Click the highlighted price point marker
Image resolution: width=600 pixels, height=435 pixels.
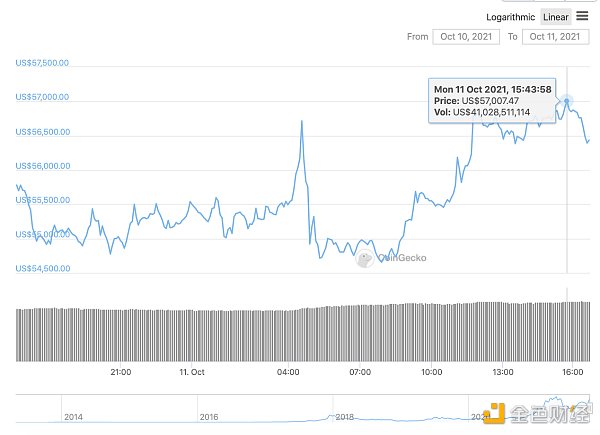(567, 101)
